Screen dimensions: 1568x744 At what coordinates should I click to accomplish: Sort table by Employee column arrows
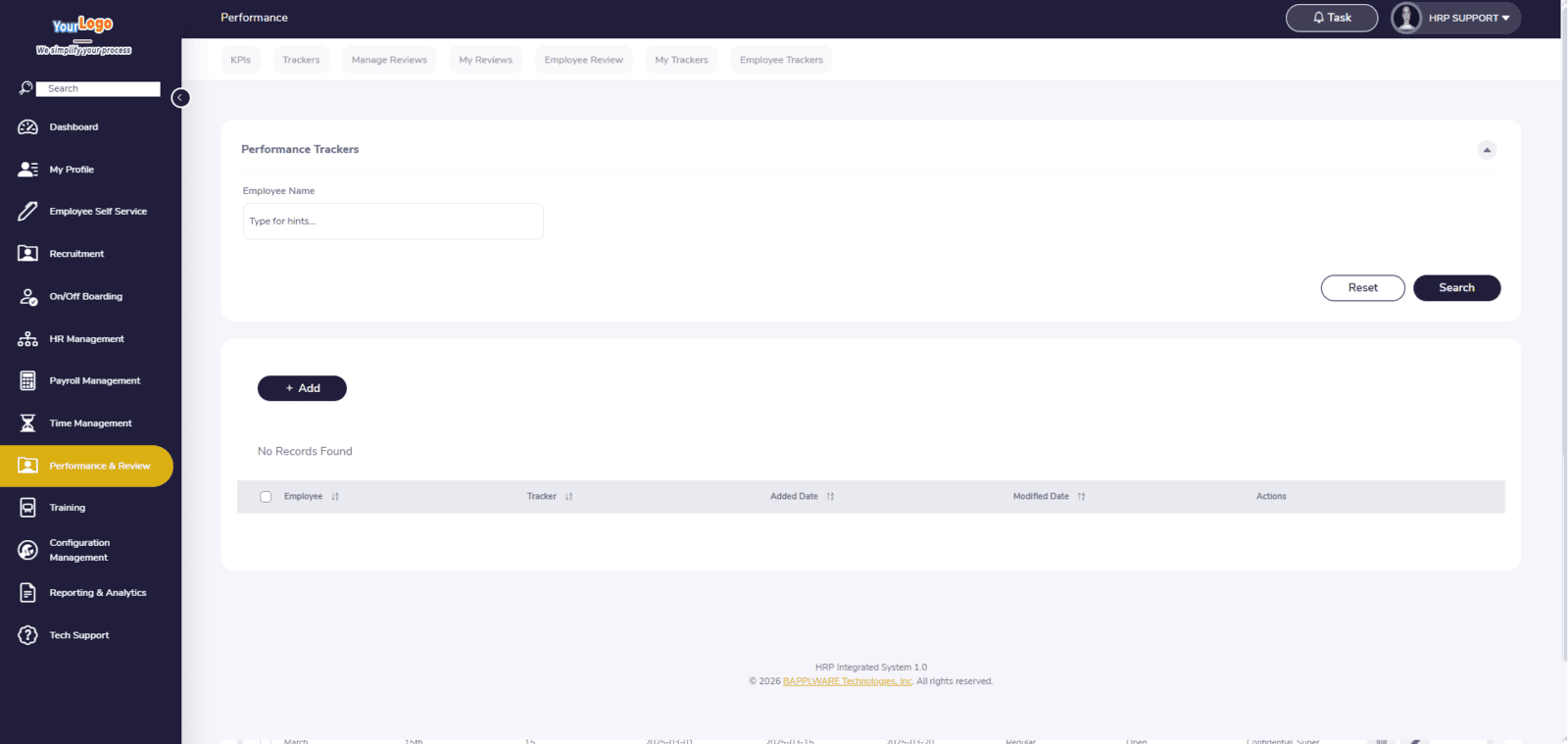pyautogui.click(x=335, y=497)
